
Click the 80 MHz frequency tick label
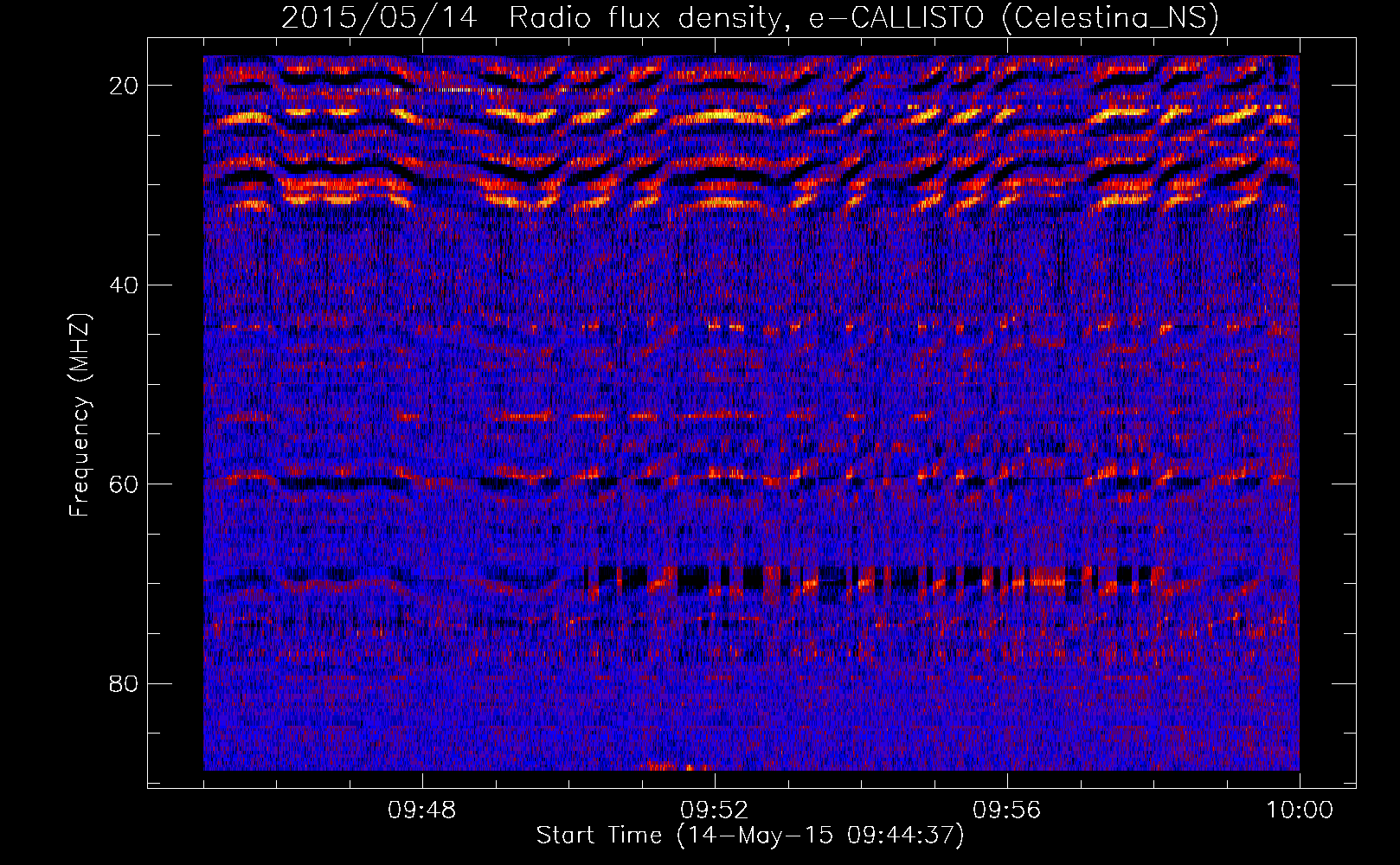pos(125,683)
